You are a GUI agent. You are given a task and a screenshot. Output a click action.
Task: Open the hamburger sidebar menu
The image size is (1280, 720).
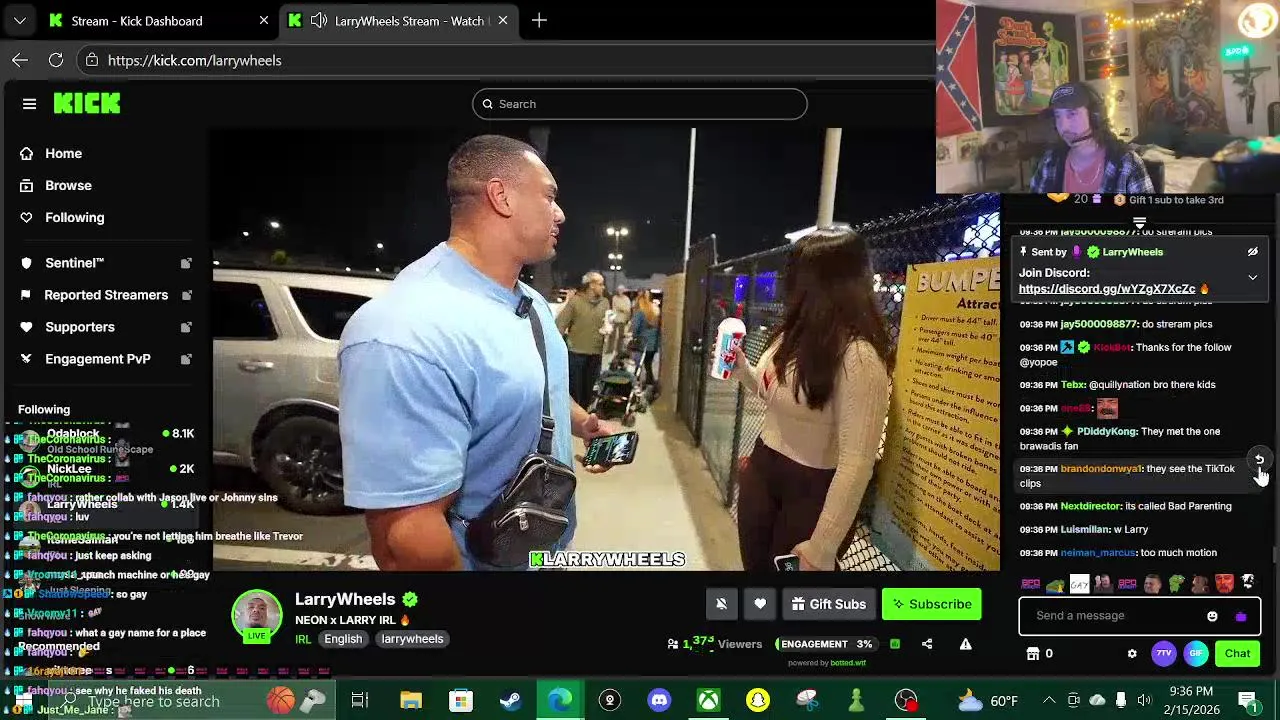pyautogui.click(x=29, y=104)
